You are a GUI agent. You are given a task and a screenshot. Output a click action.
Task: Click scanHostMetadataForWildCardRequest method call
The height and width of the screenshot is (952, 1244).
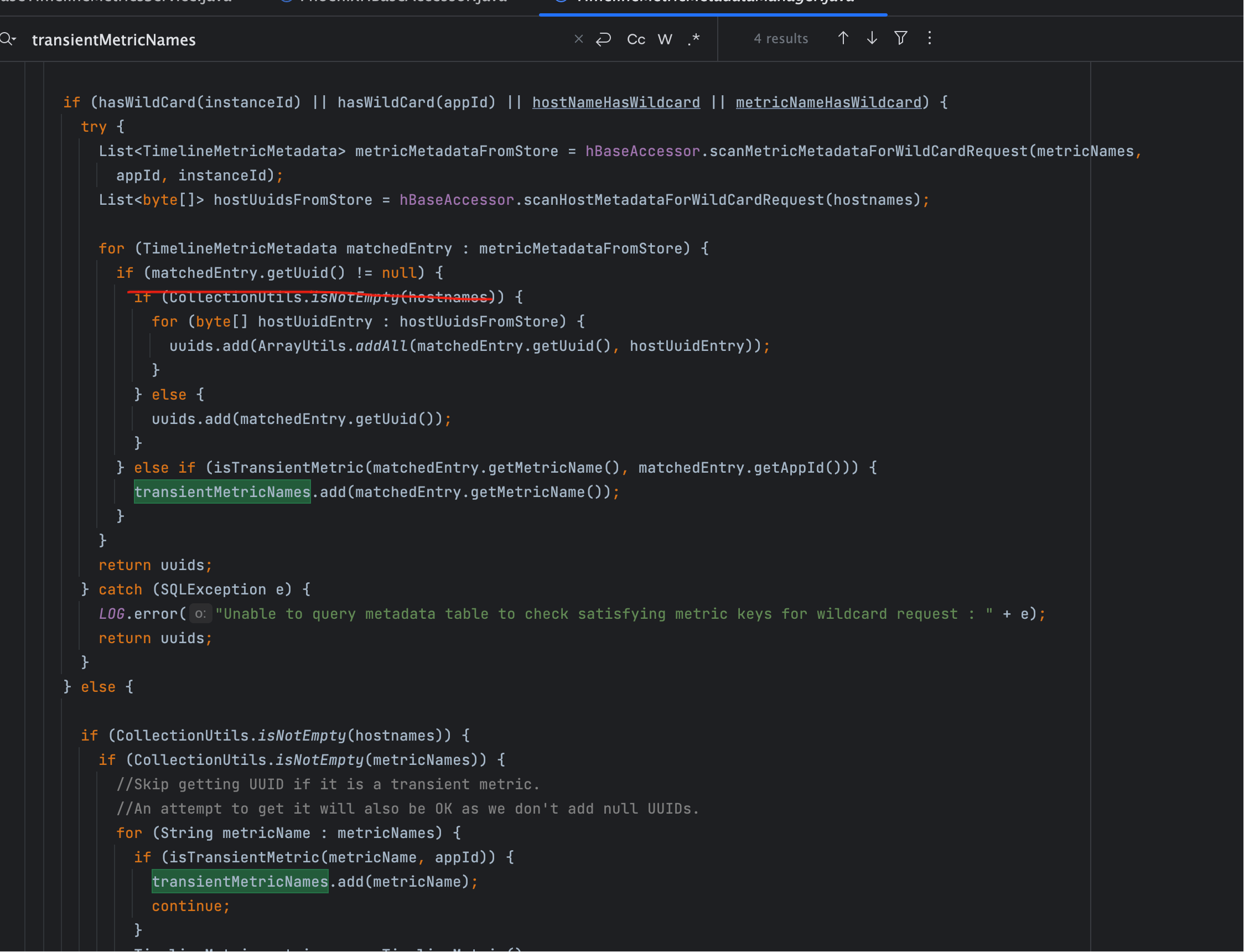(x=673, y=200)
